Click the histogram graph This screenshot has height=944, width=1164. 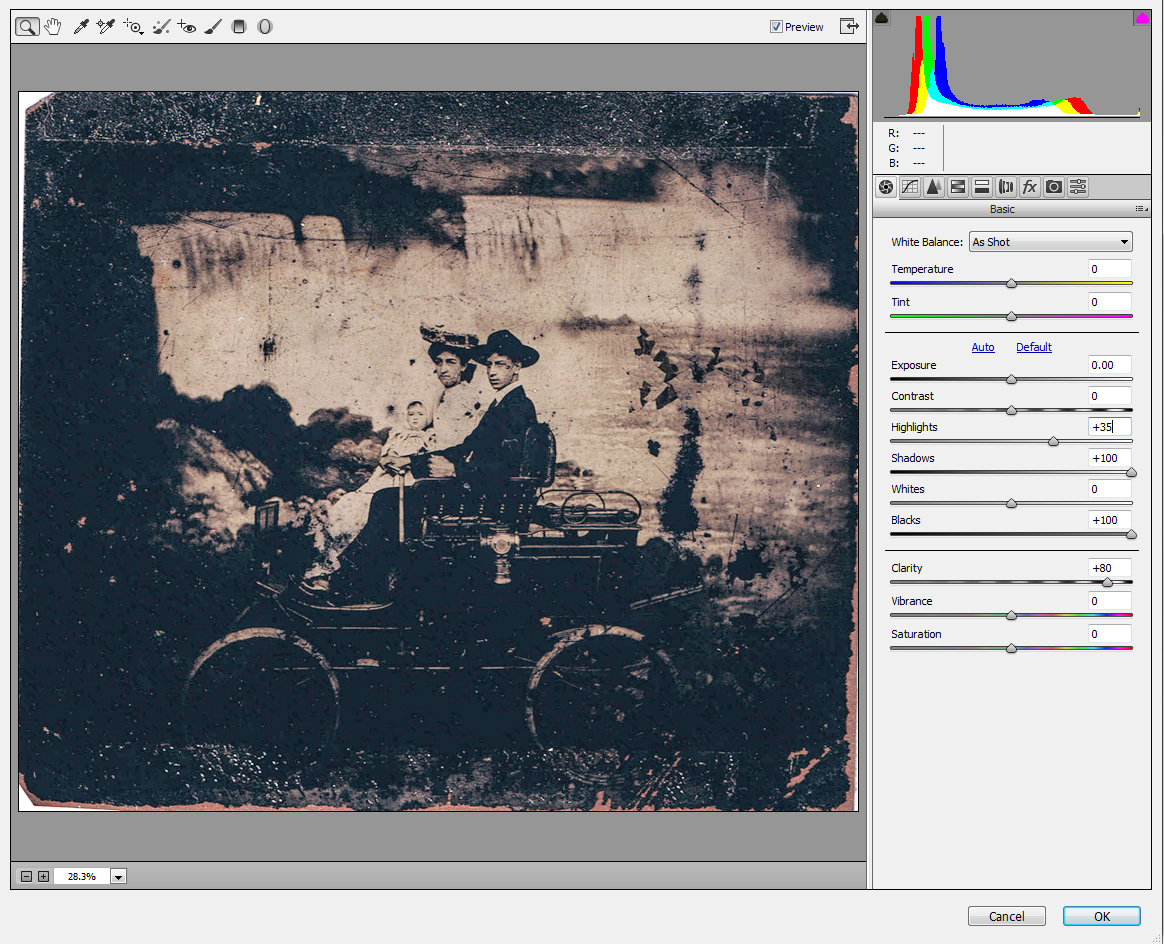(x=1012, y=65)
